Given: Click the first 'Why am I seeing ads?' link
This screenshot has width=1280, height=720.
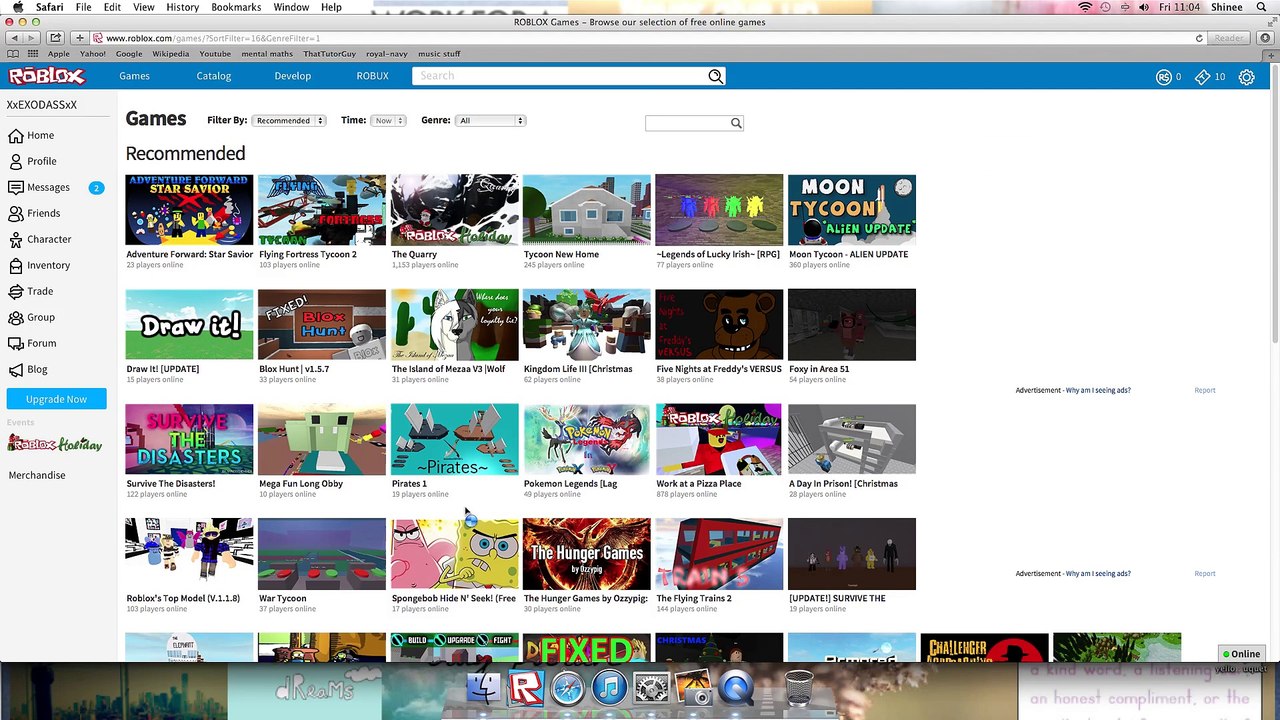Looking at the screenshot, I should click(x=1098, y=390).
